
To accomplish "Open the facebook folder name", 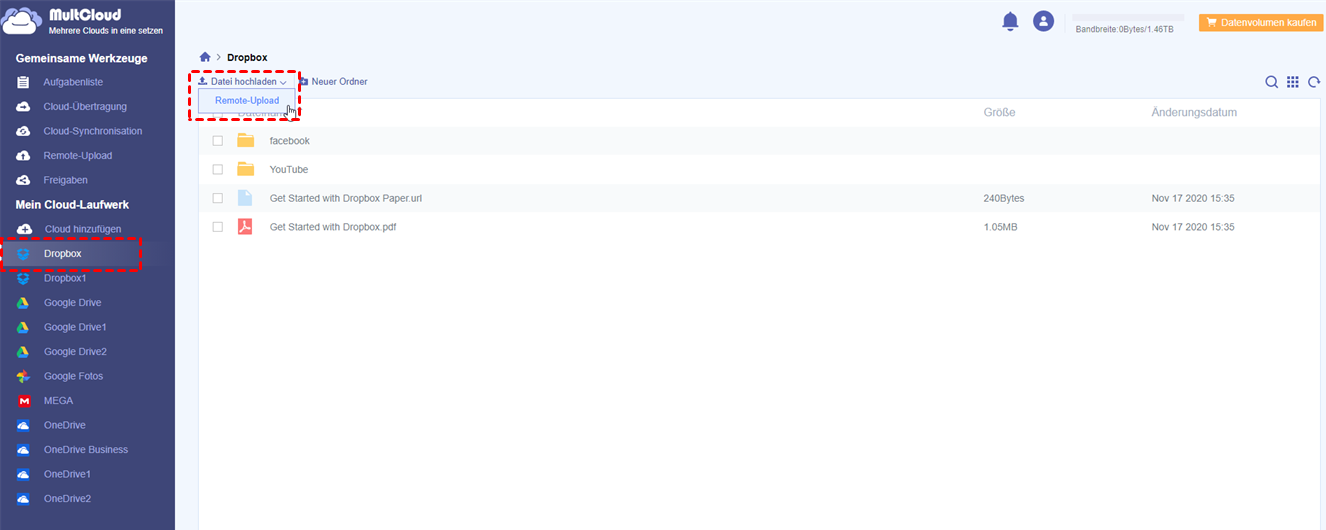I will point(290,141).
